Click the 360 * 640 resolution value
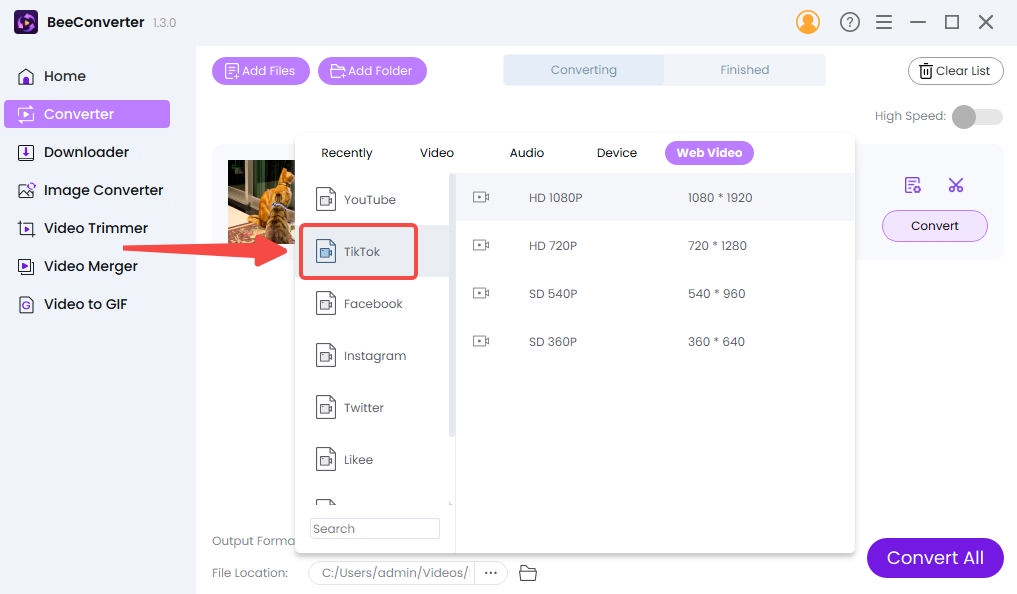 click(716, 342)
